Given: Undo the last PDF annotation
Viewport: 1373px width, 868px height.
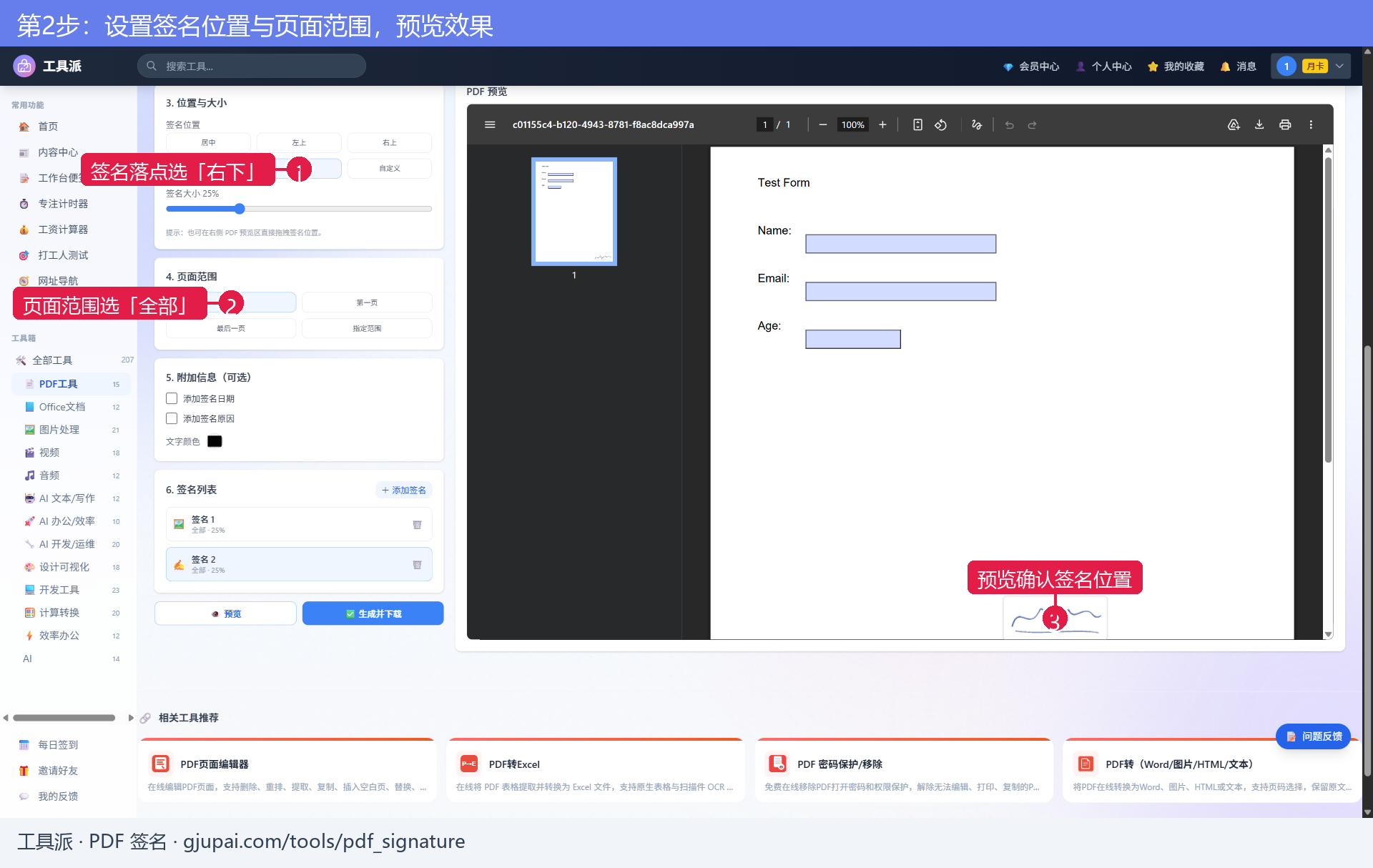Looking at the screenshot, I should pos(1009,124).
